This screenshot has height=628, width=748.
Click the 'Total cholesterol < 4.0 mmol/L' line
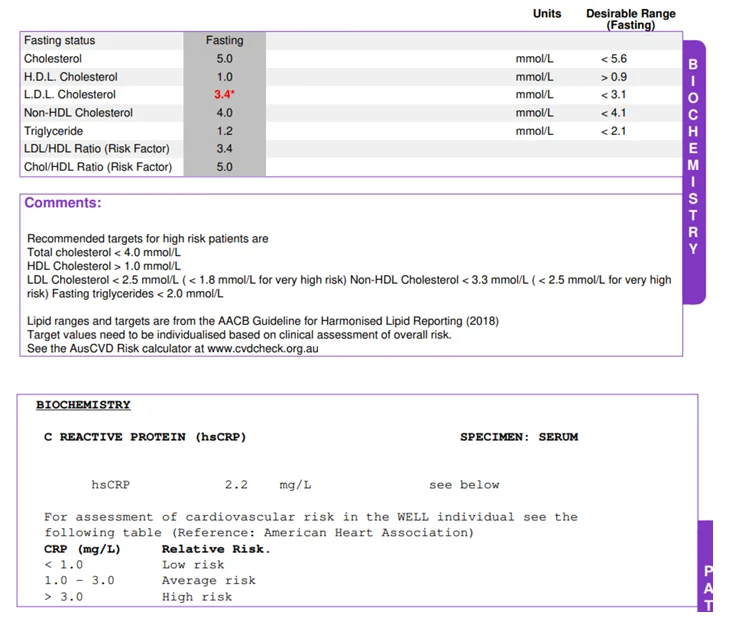[104, 252]
